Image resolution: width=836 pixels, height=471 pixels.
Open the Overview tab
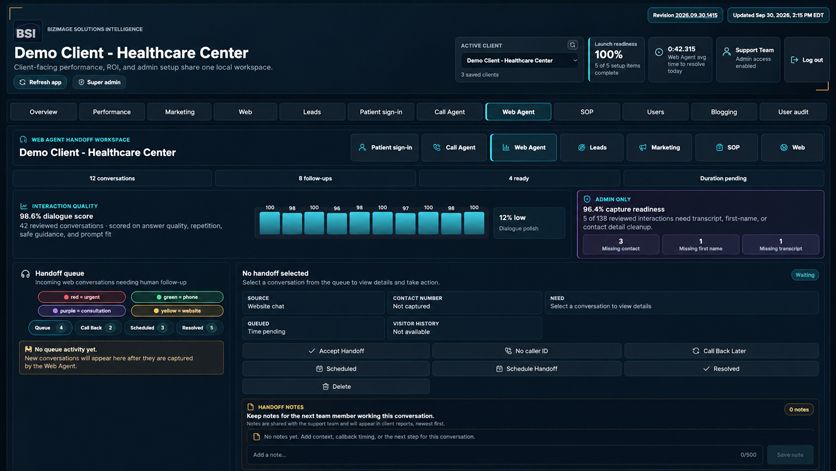tap(43, 112)
